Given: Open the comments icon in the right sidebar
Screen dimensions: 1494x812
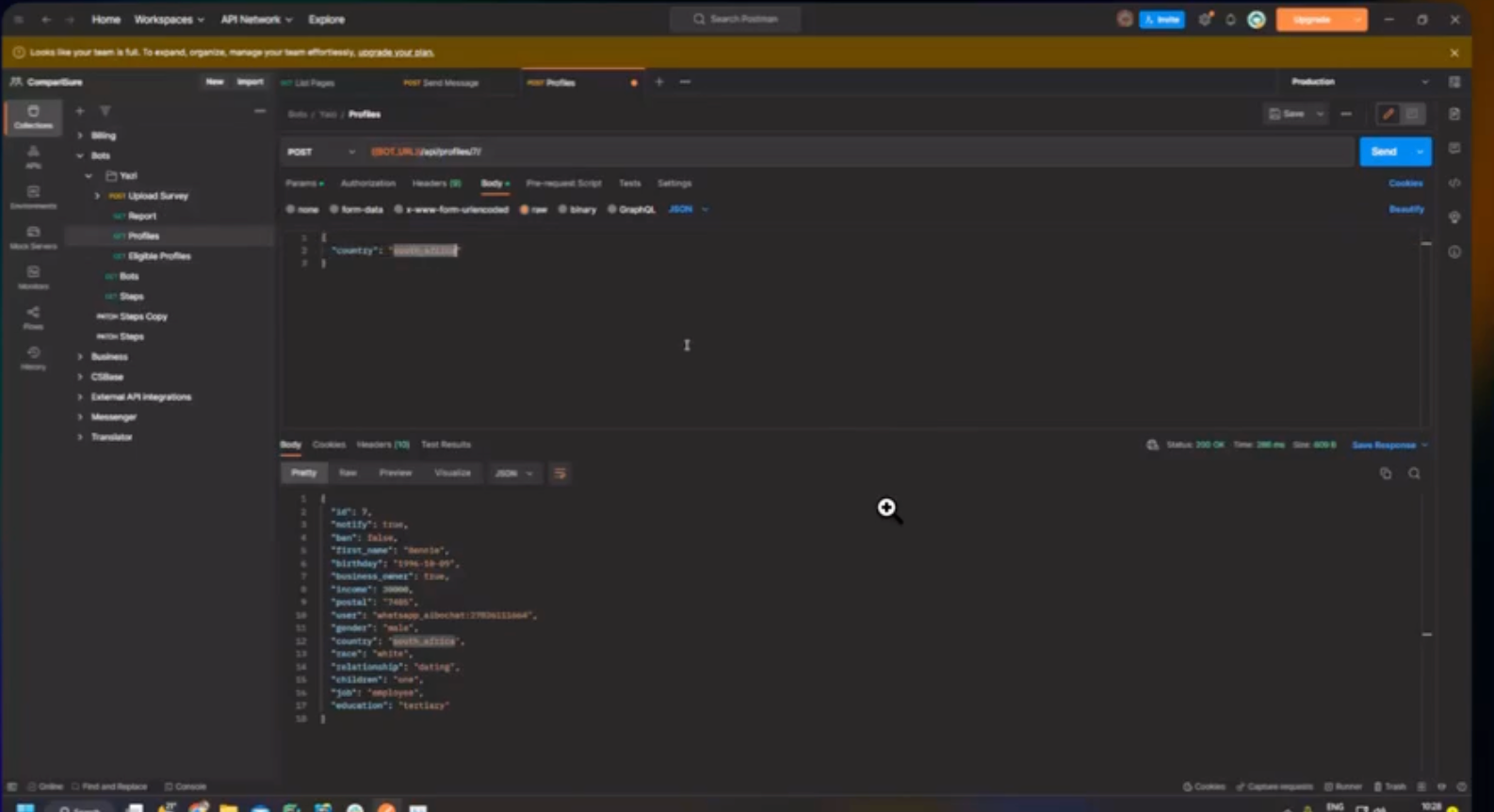Looking at the screenshot, I should (x=1454, y=148).
